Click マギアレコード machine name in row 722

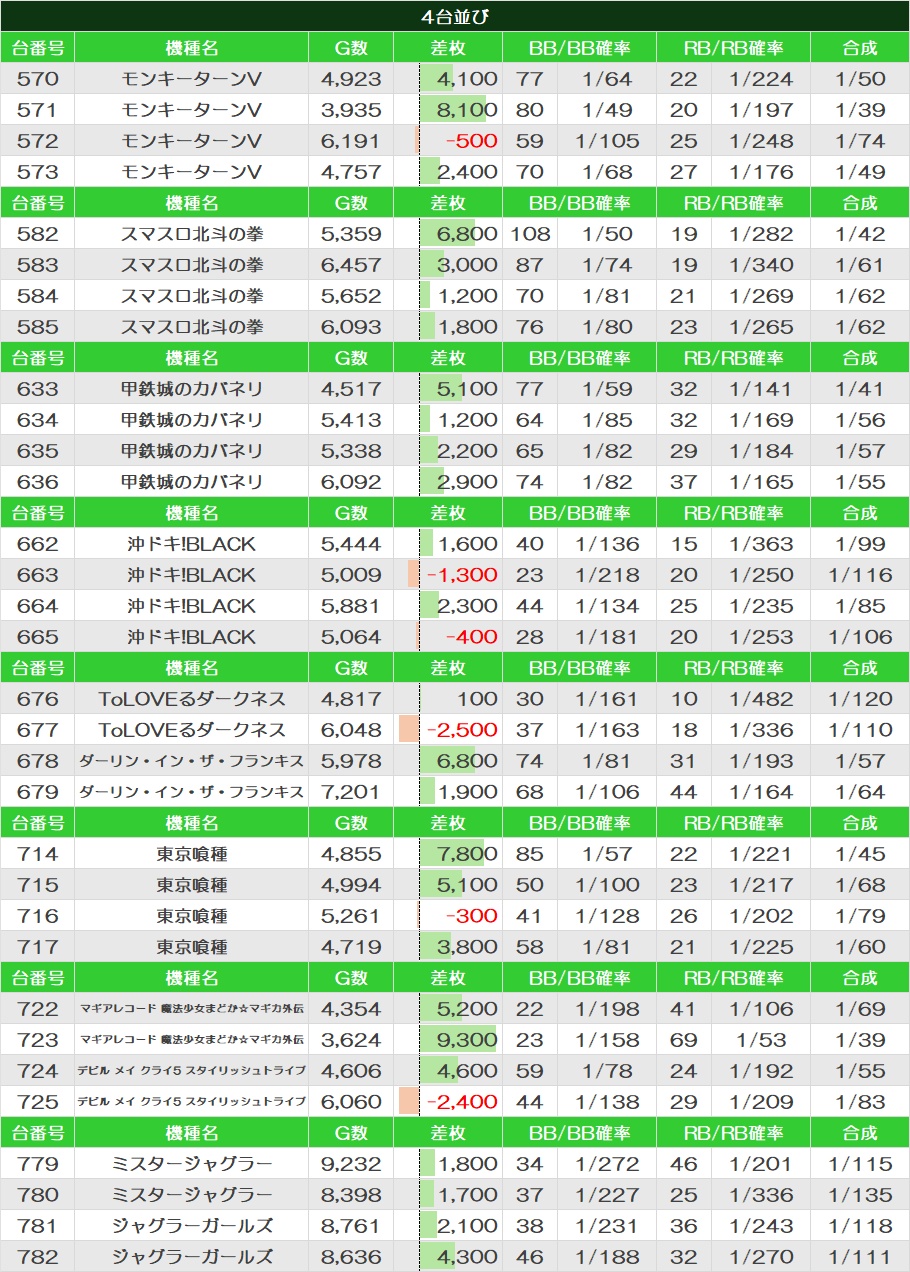click(192, 1009)
